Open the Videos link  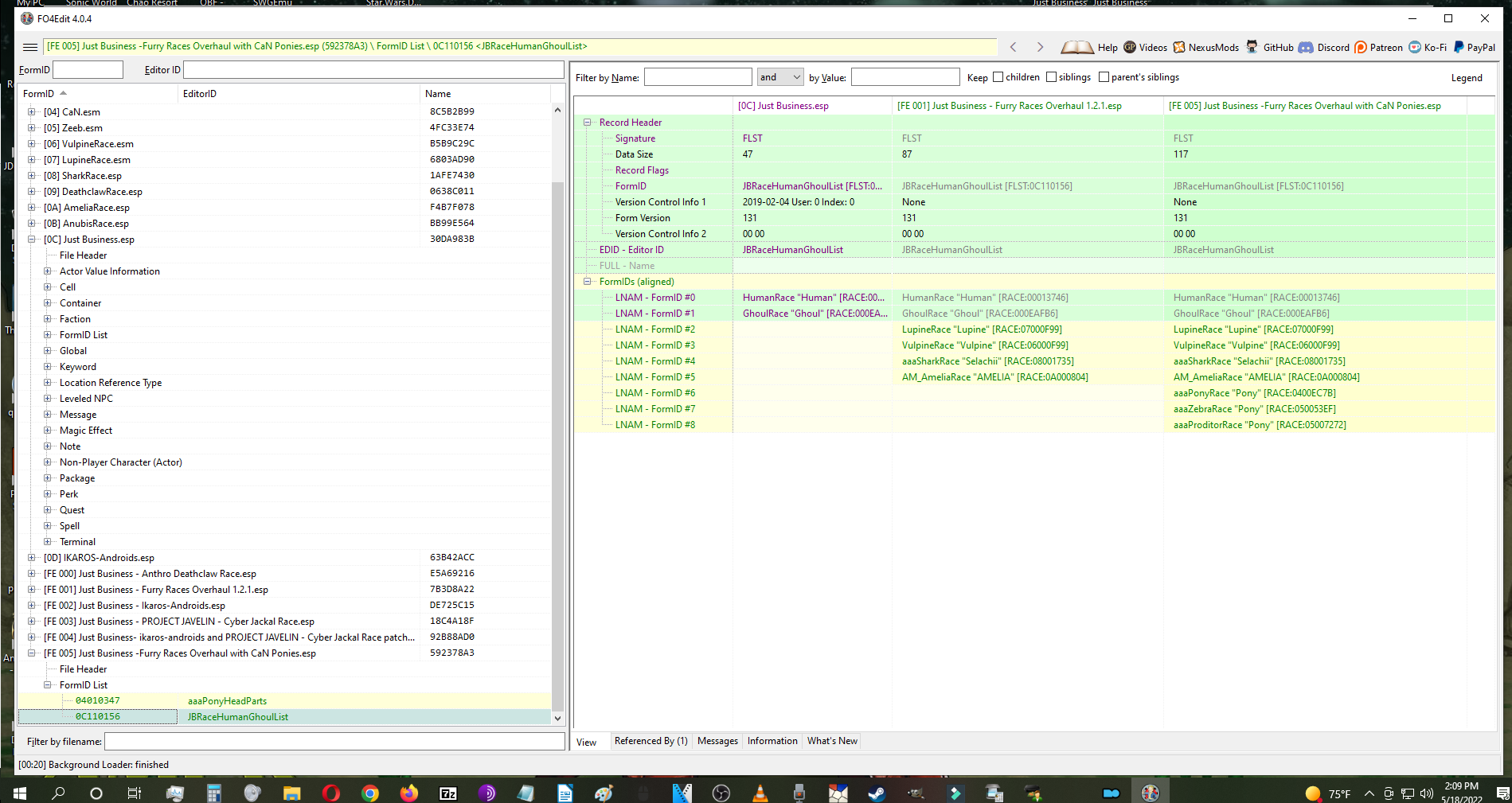[x=1145, y=47]
